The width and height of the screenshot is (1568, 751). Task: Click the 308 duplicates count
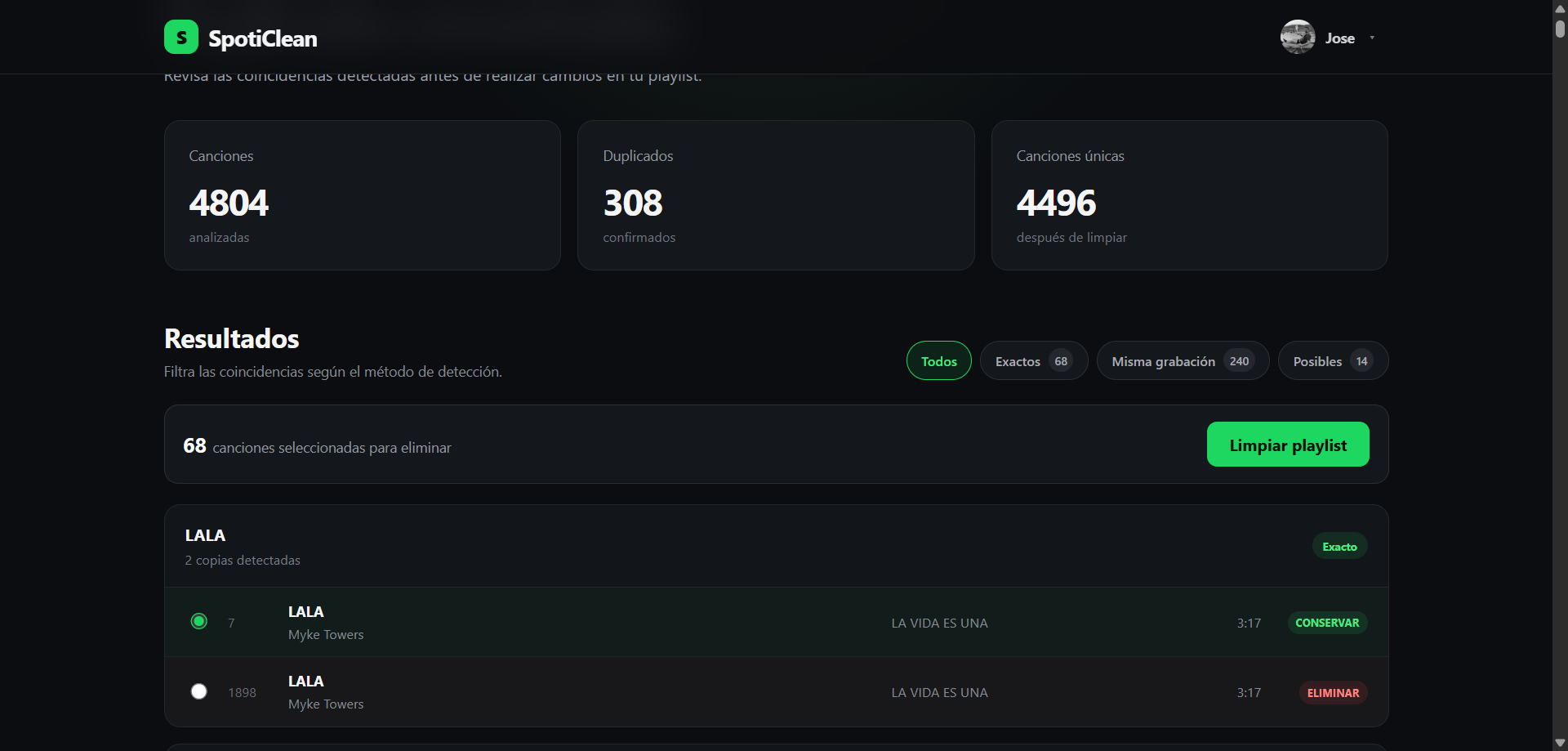pyautogui.click(x=633, y=203)
